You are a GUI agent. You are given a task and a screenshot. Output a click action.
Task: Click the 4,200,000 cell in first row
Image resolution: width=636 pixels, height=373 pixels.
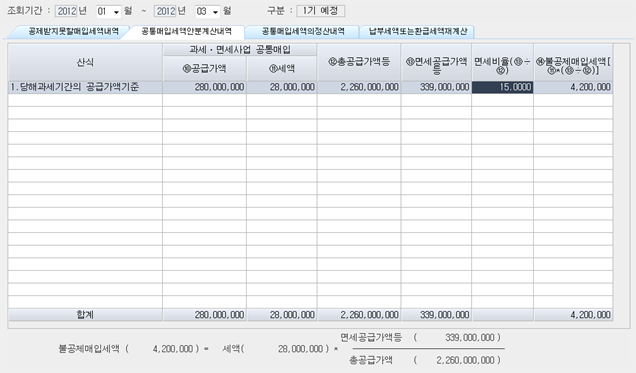(573, 87)
